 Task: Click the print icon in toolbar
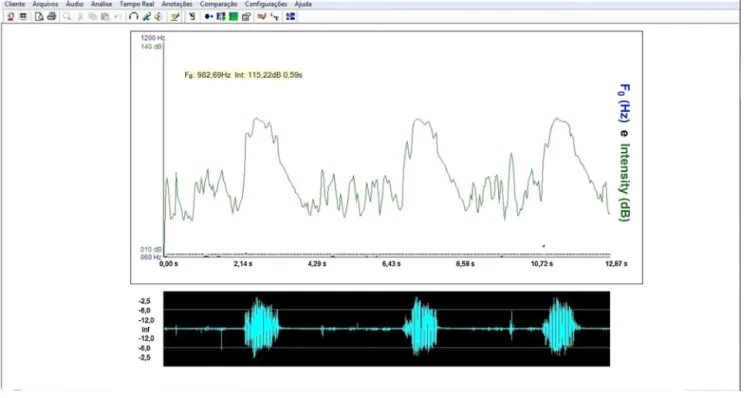52,17
